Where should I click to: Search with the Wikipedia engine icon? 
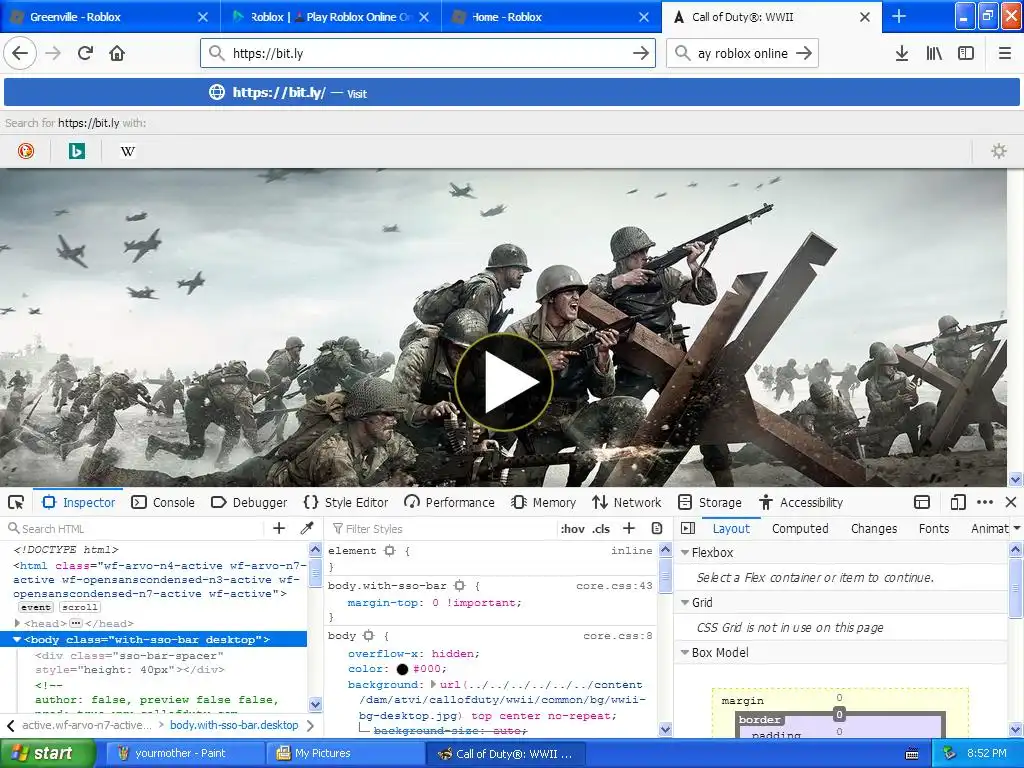tap(128, 152)
